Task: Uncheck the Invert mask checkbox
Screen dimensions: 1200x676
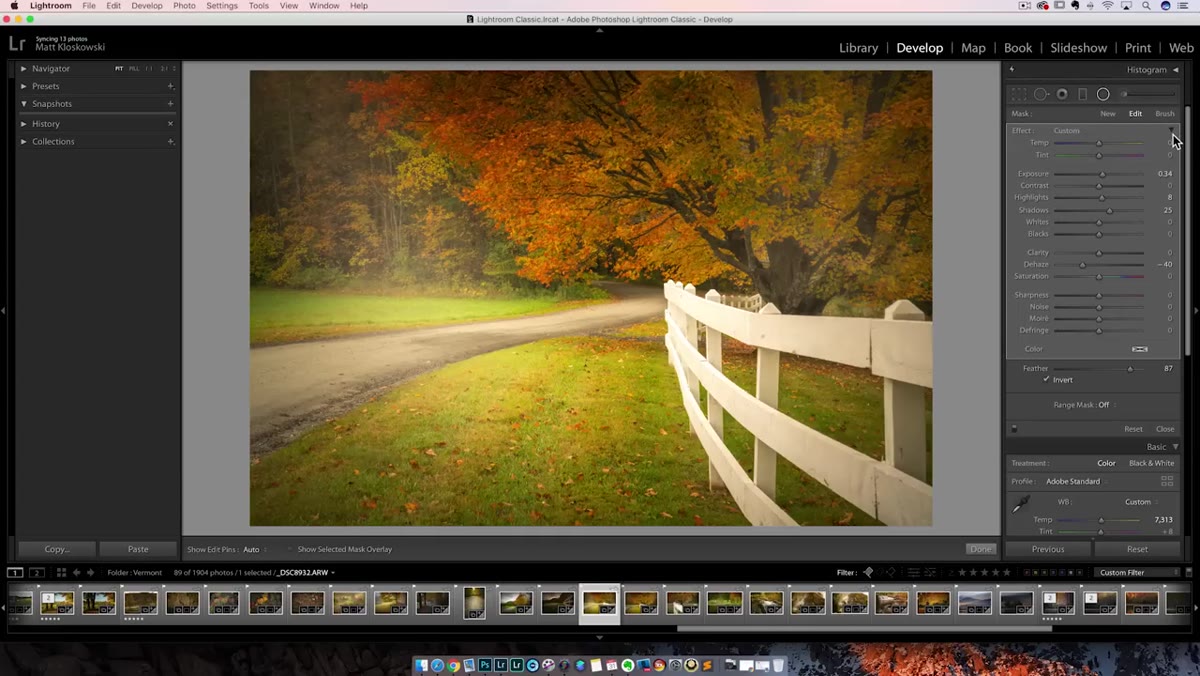Action: click(1047, 380)
